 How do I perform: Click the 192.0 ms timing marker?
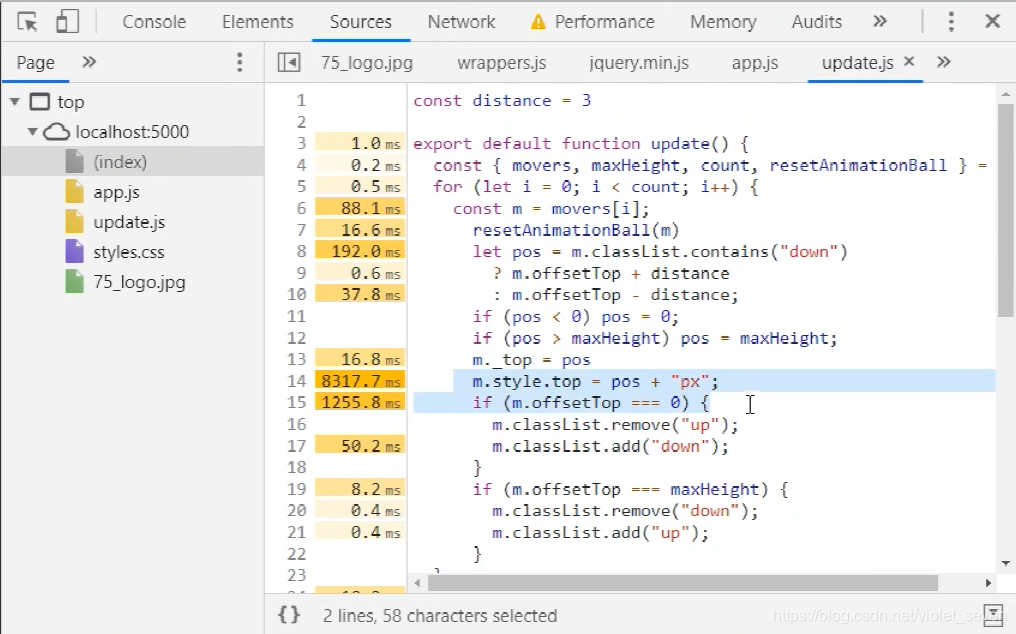click(360, 252)
